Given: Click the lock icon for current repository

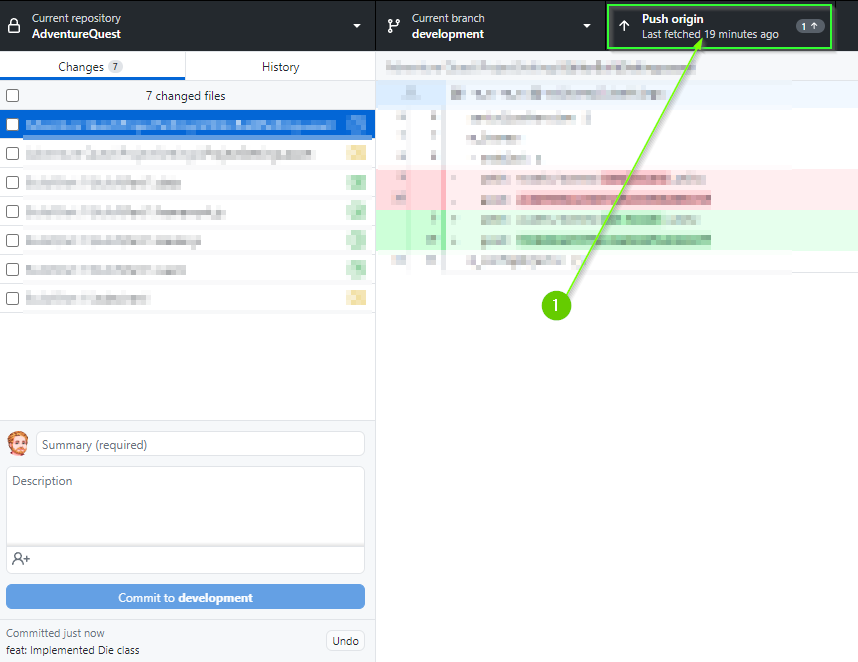Looking at the screenshot, I should (14, 26).
